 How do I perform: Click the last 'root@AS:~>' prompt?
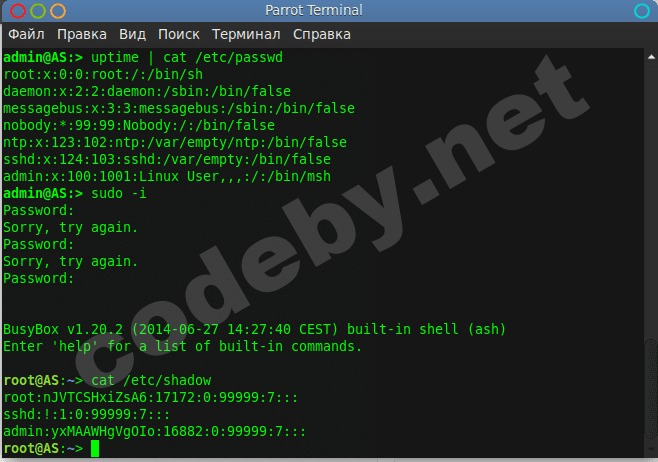43,449
